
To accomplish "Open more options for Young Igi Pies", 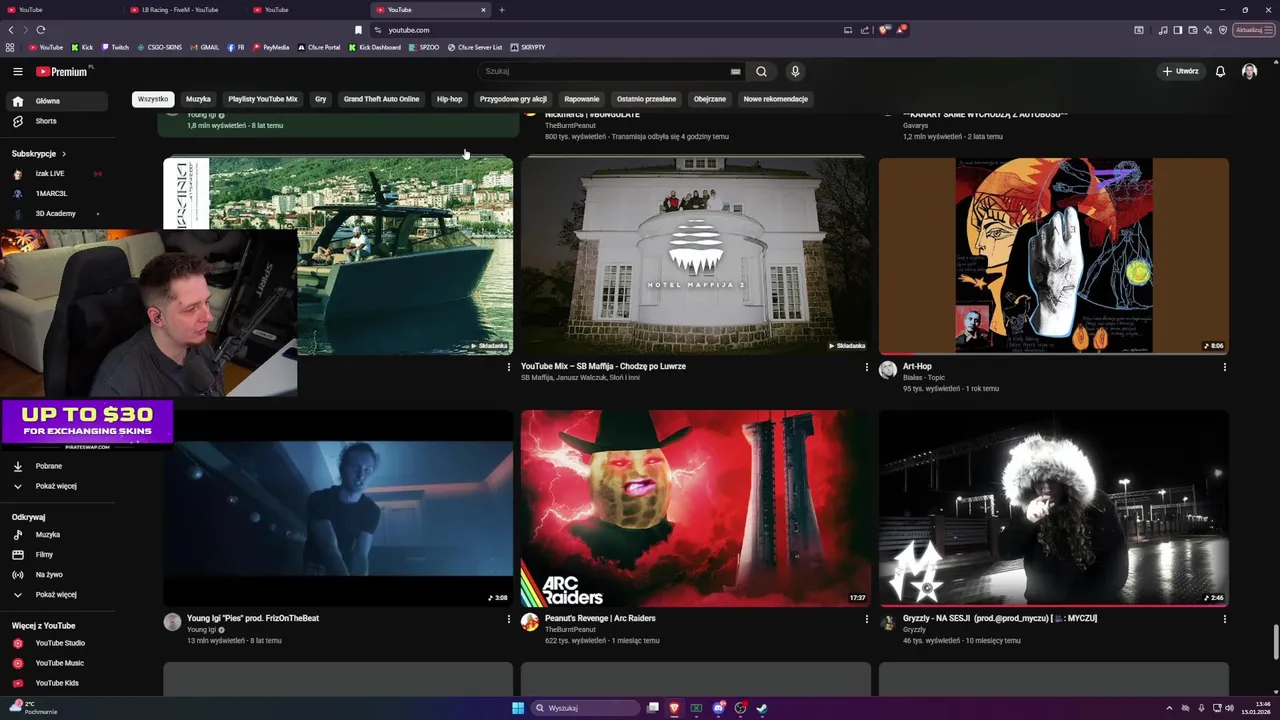I will point(508,619).
